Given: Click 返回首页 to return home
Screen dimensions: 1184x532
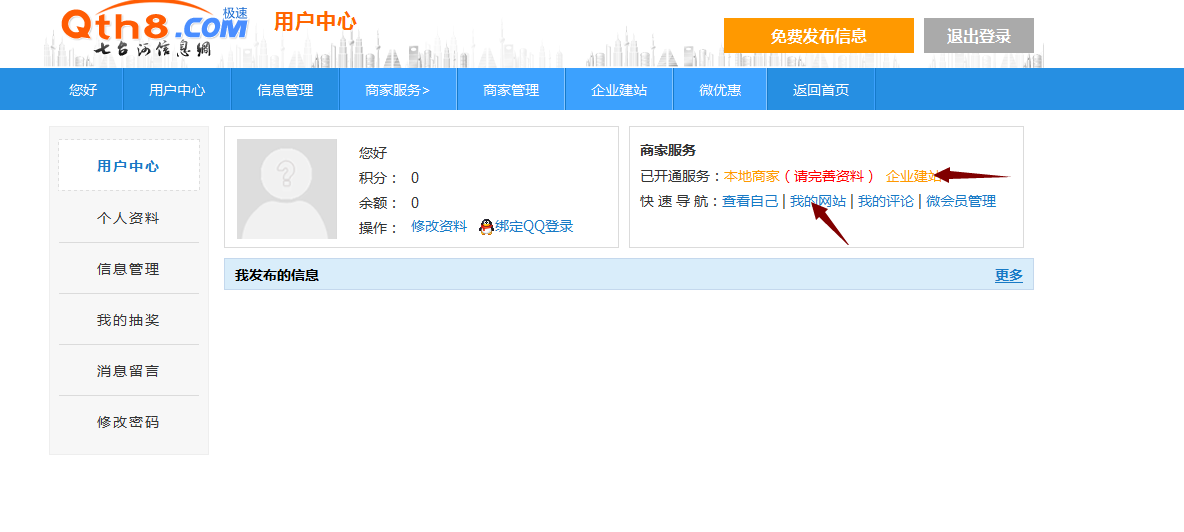Looking at the screenshot, I should (x=821, y=90).
